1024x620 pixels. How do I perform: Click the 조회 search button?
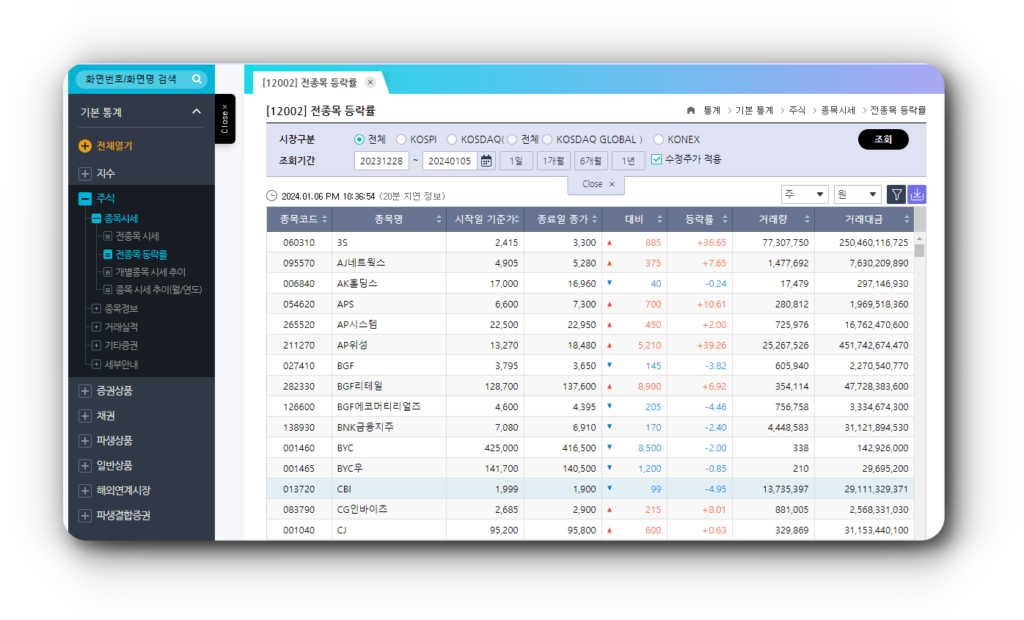tap(883, 139)
